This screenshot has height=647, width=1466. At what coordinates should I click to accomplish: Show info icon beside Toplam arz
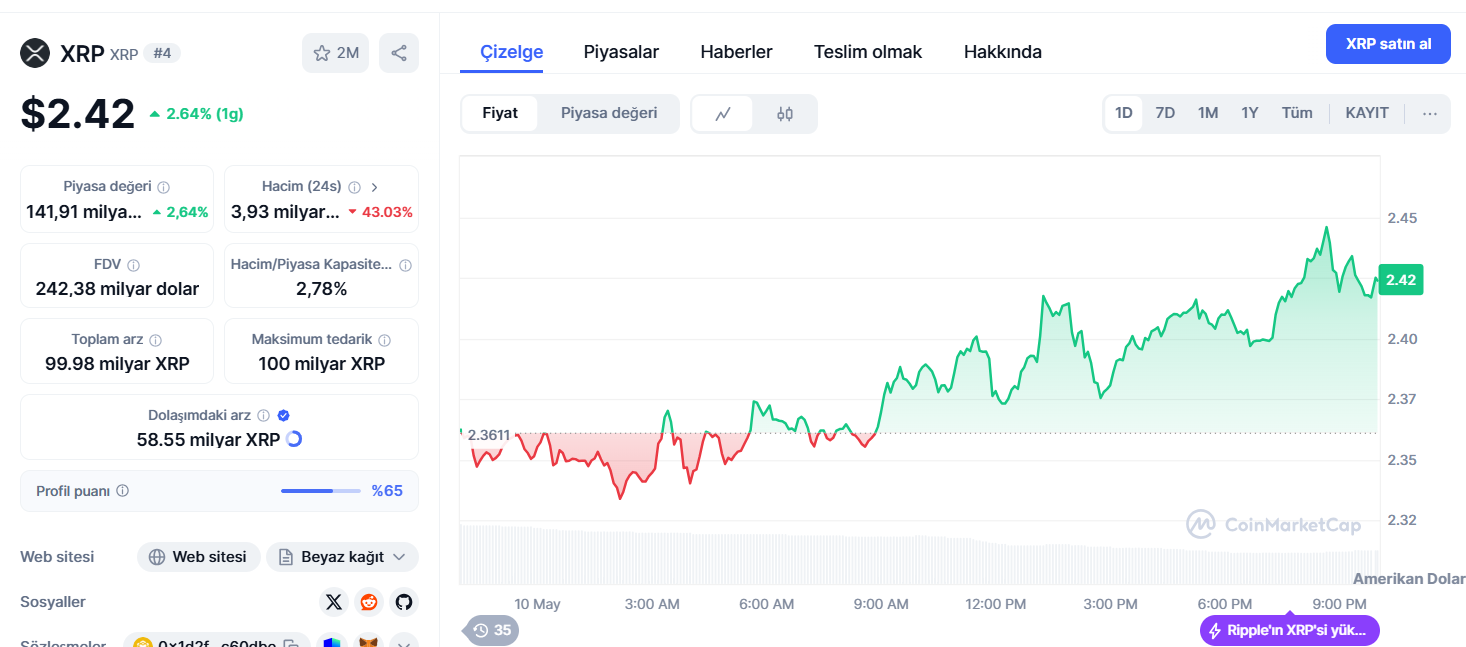pos(156,340)
